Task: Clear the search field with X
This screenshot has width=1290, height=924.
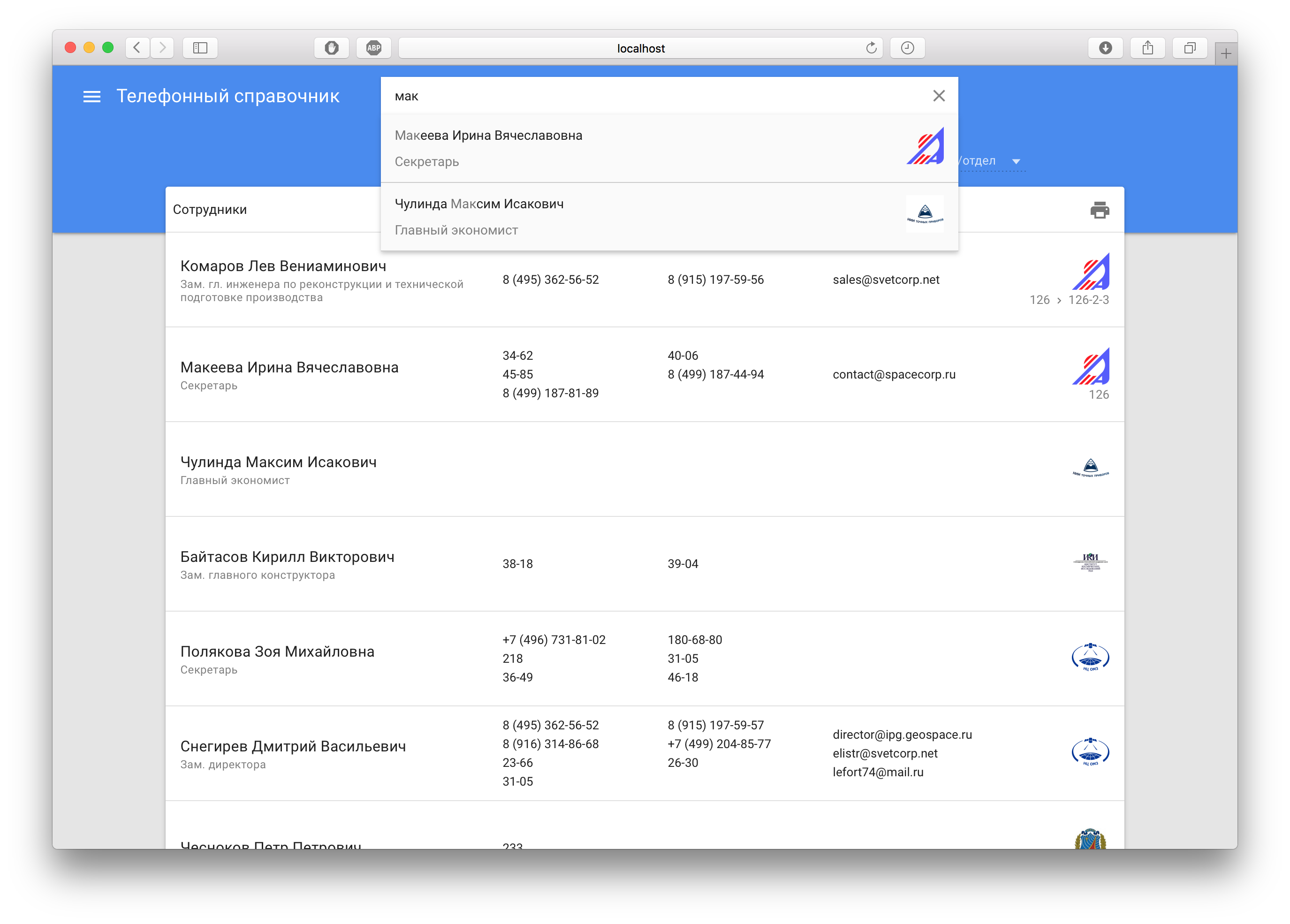Action: 939,96
